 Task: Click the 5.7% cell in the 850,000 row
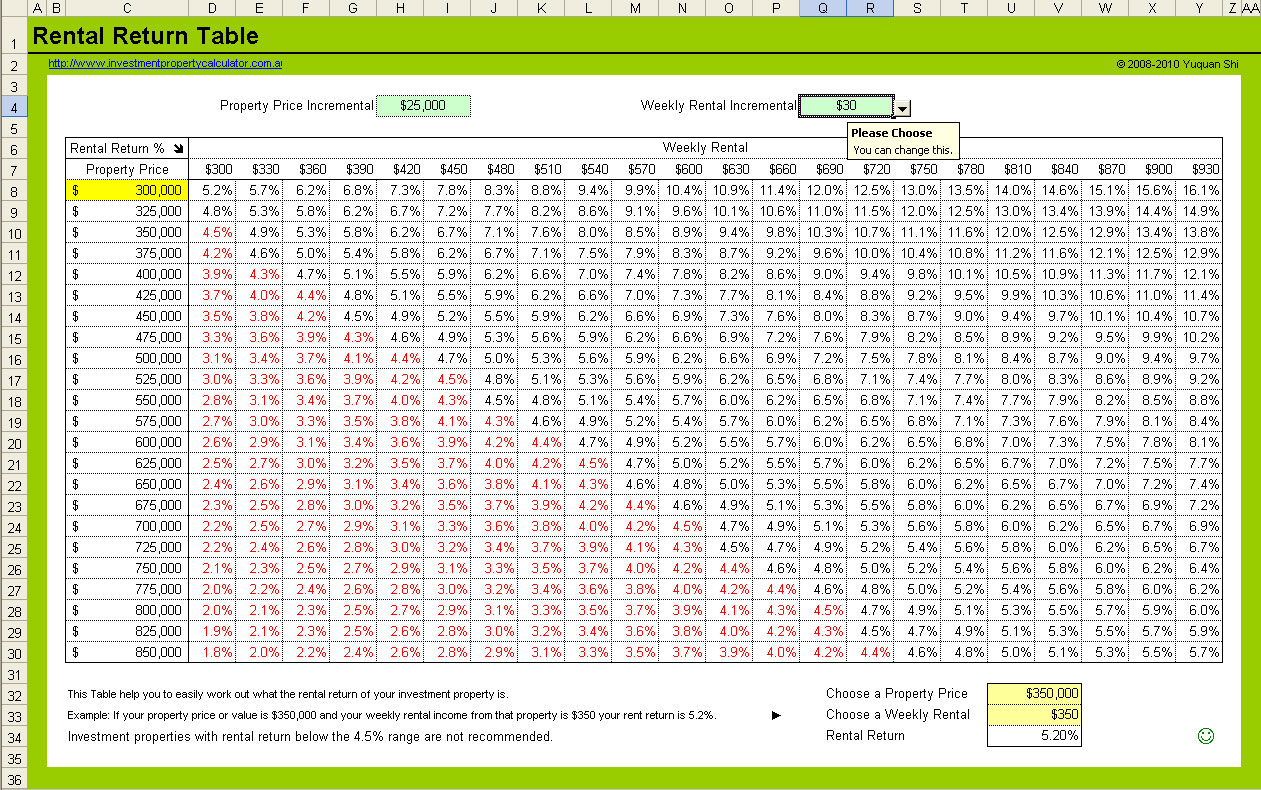point(1199,652)
